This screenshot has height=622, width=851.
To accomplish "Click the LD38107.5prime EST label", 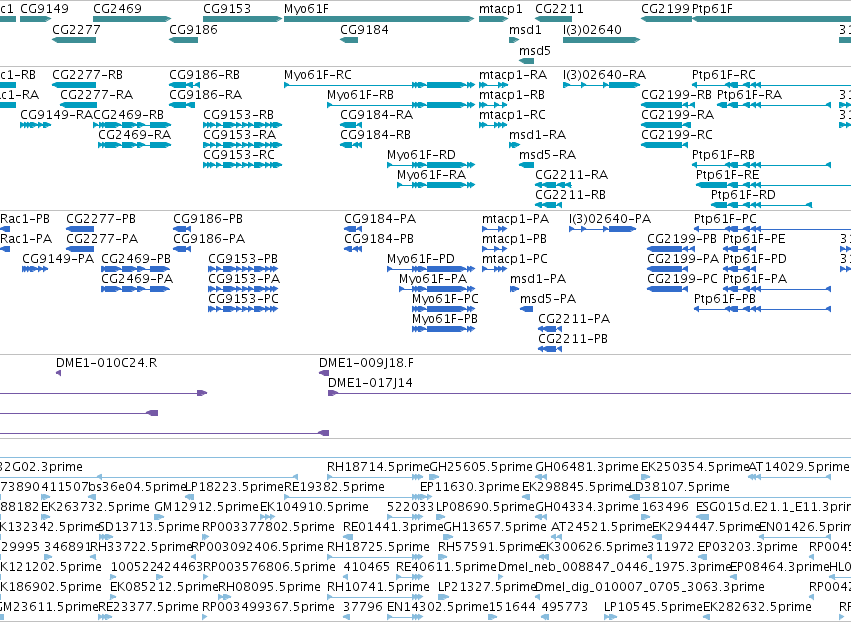I will 679,487.
